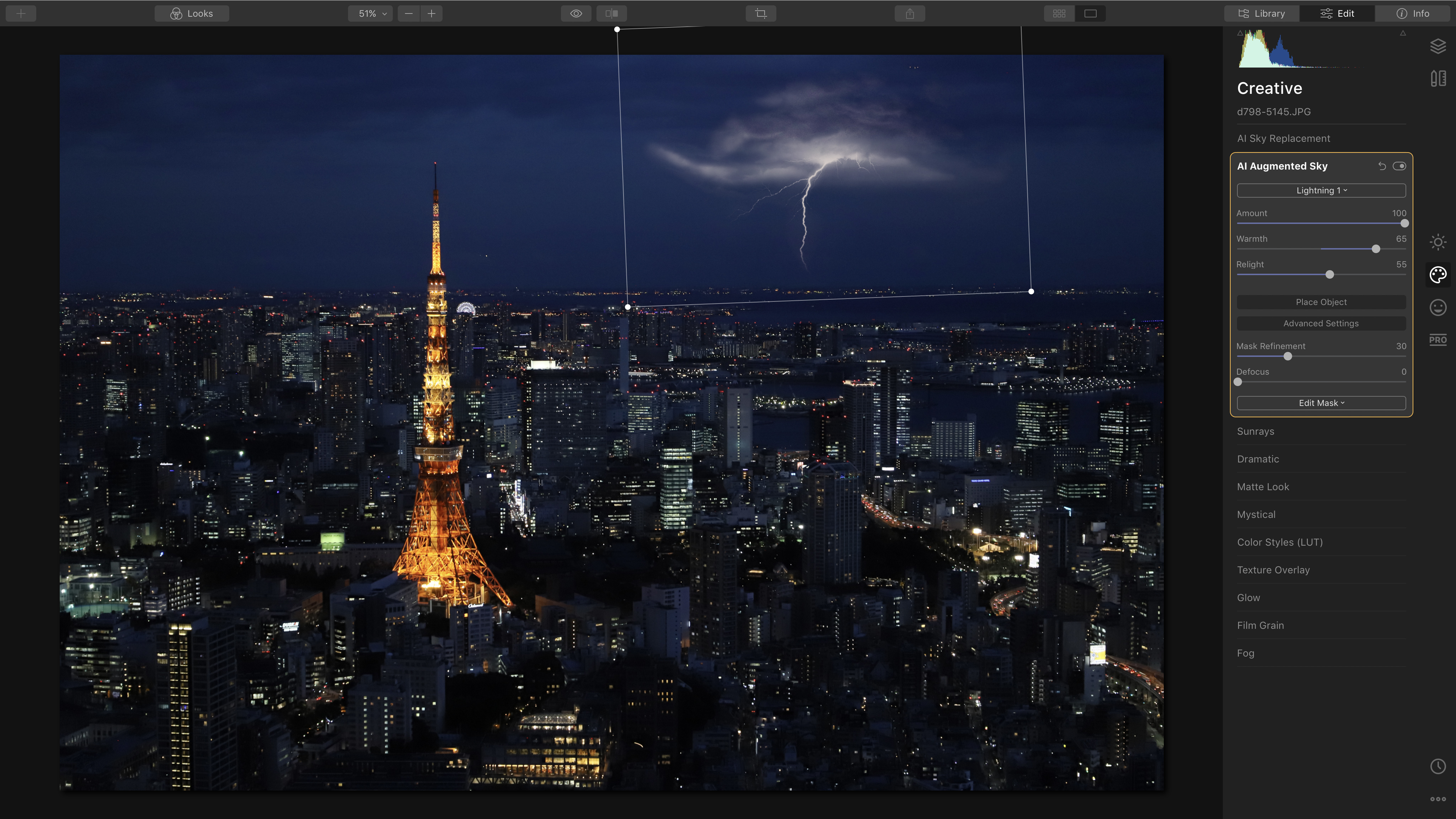The width and height of the screenshot is (1456, 819).
Task: Click the Advanced Settings button
Action: click(1321, 323)
